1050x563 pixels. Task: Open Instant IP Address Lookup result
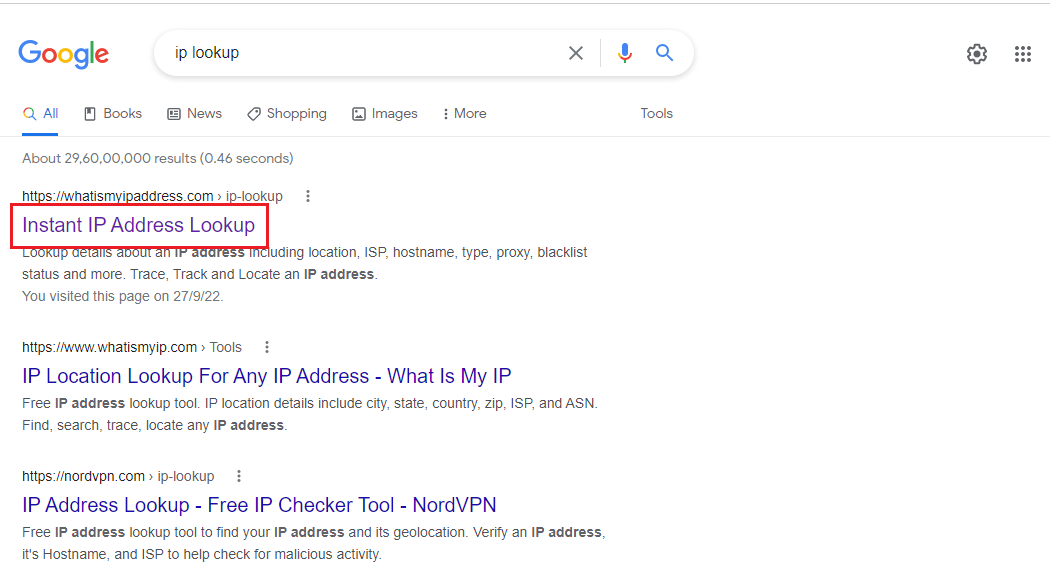tap(139, 225)
